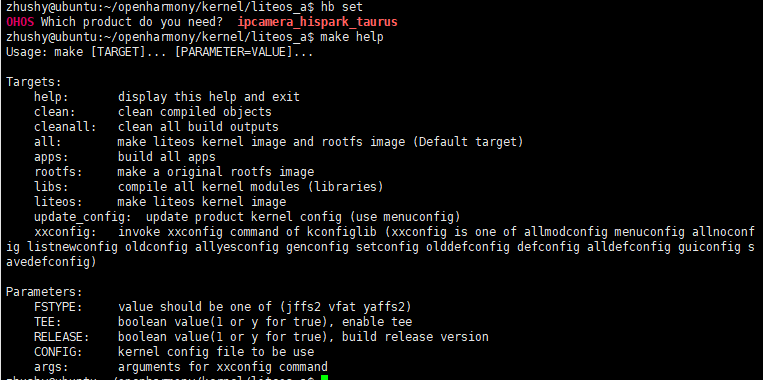Image resolution: width=763 pixels, height=380 pixels.
Task: Click the 'Targets:' heading
Action: pos(34,82)
